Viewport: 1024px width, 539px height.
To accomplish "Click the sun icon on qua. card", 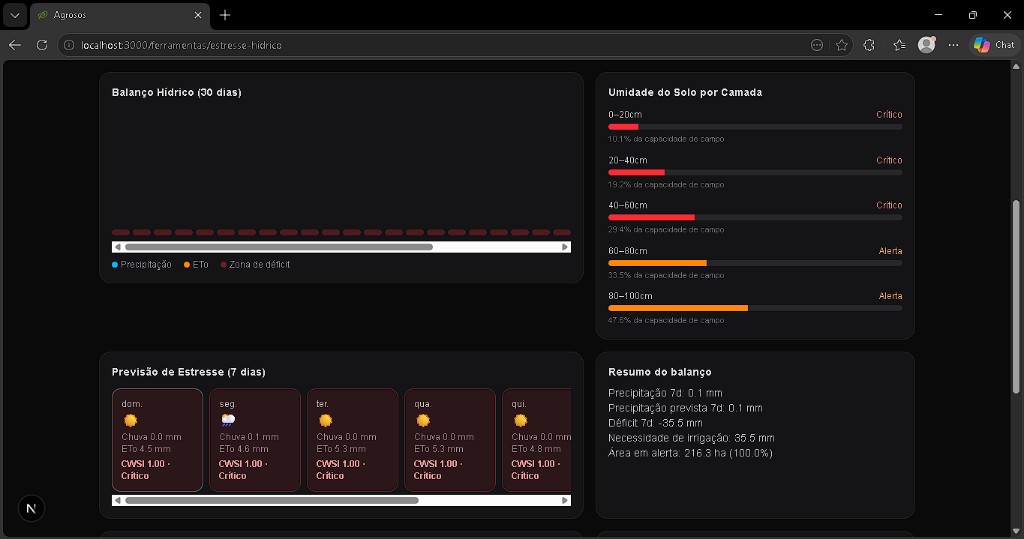I will click(x=423, y=420).
